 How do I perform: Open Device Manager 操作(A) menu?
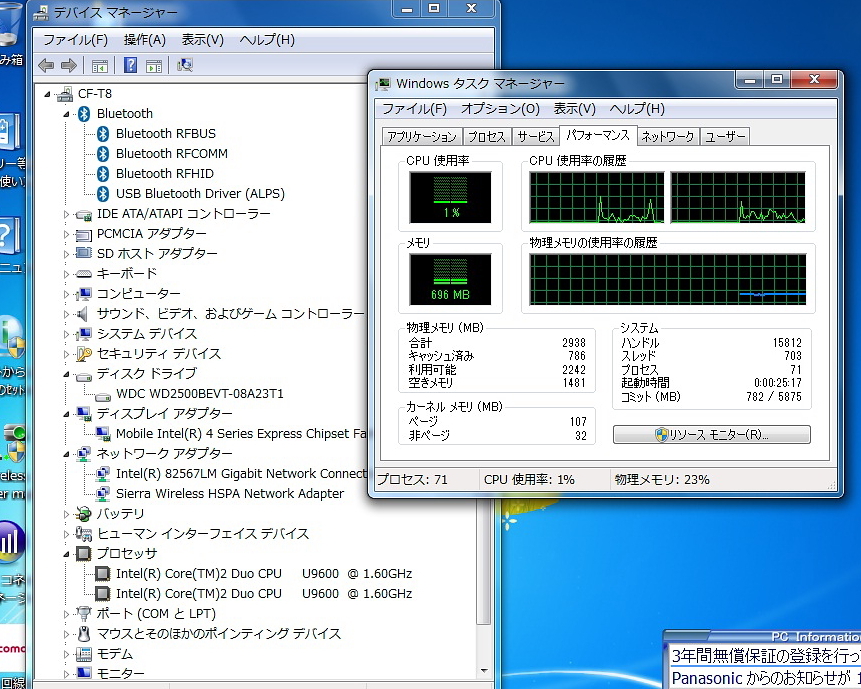[x=144, y=40]
